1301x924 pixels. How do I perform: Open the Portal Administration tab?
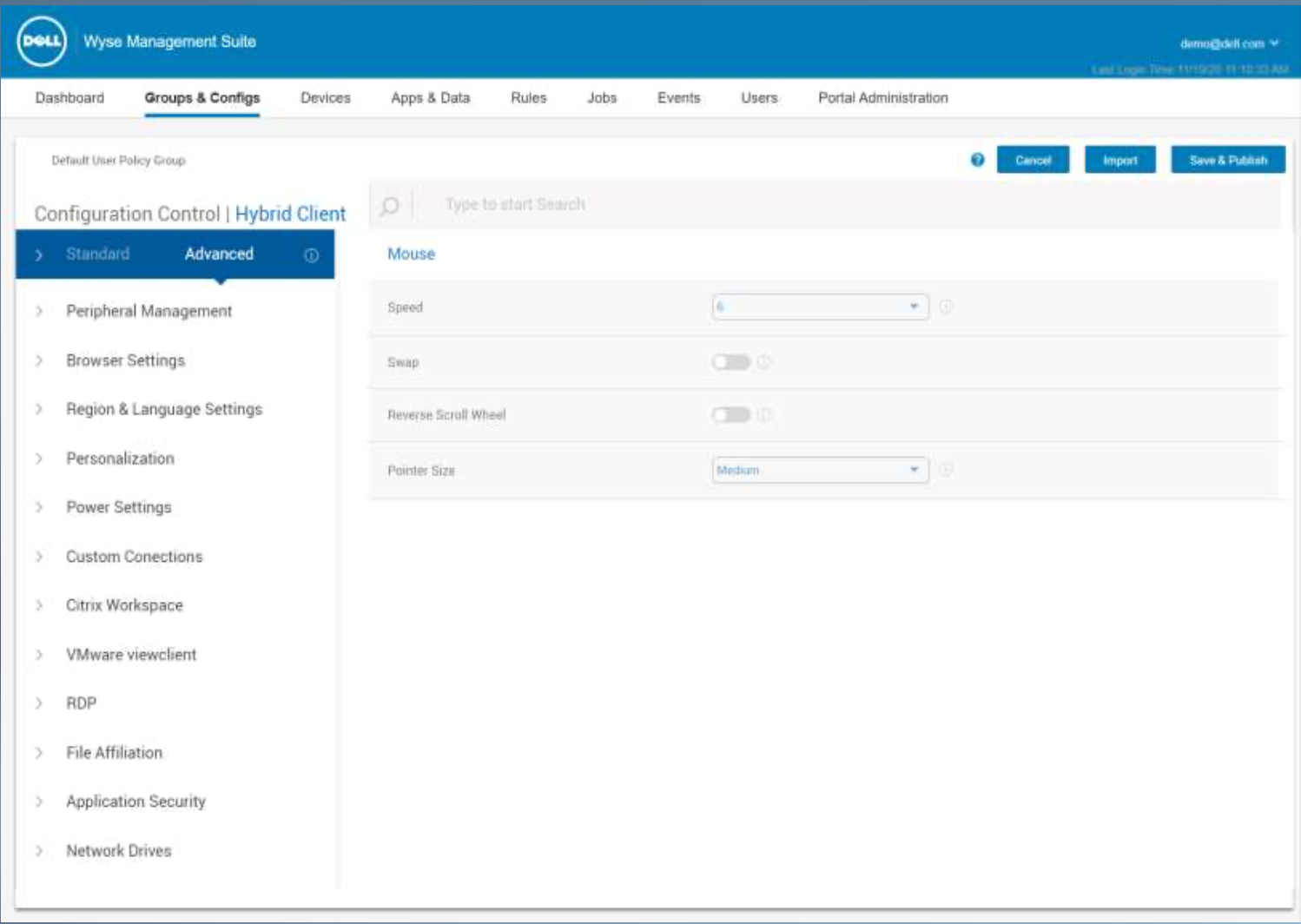883,98
